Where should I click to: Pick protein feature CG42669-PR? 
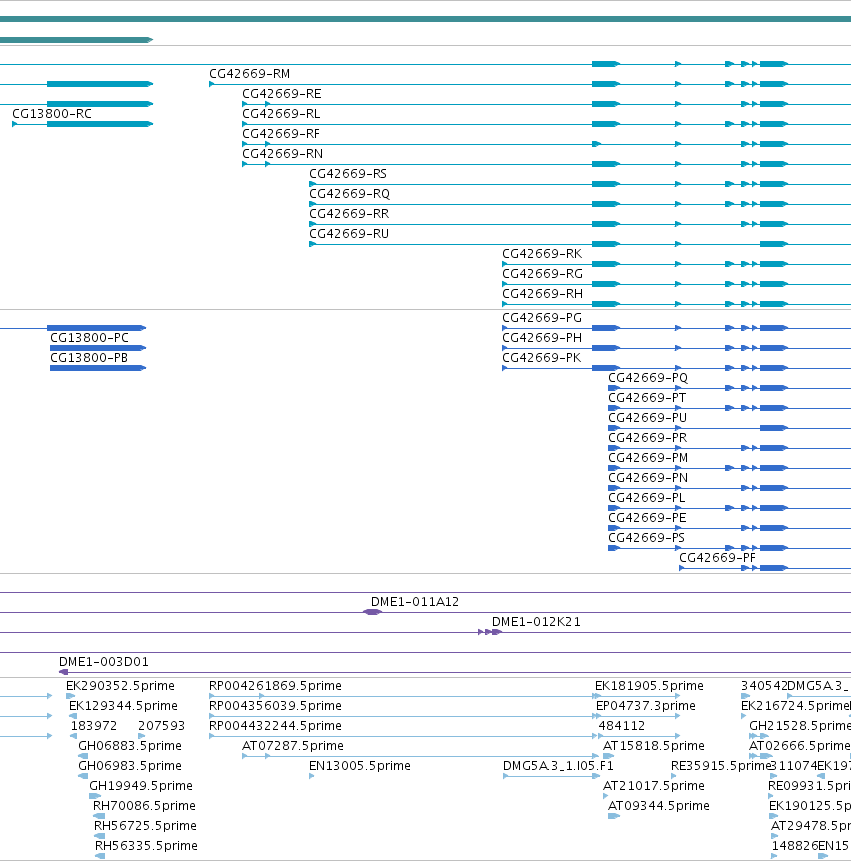pos(647,438)
